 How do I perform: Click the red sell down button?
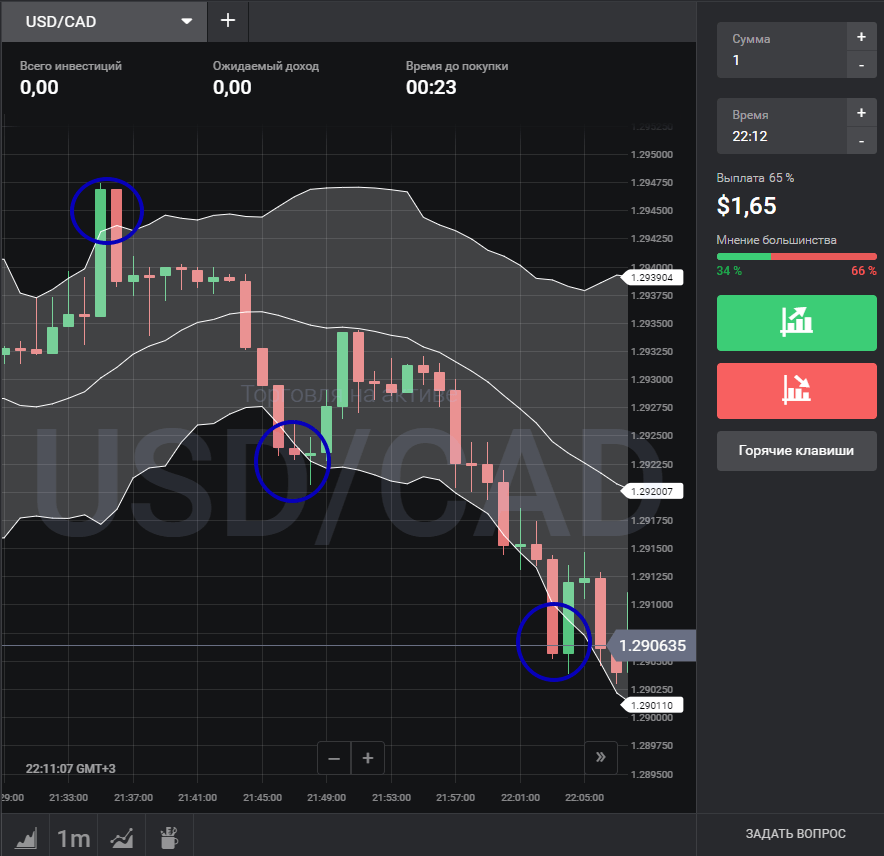click(796, 391)
